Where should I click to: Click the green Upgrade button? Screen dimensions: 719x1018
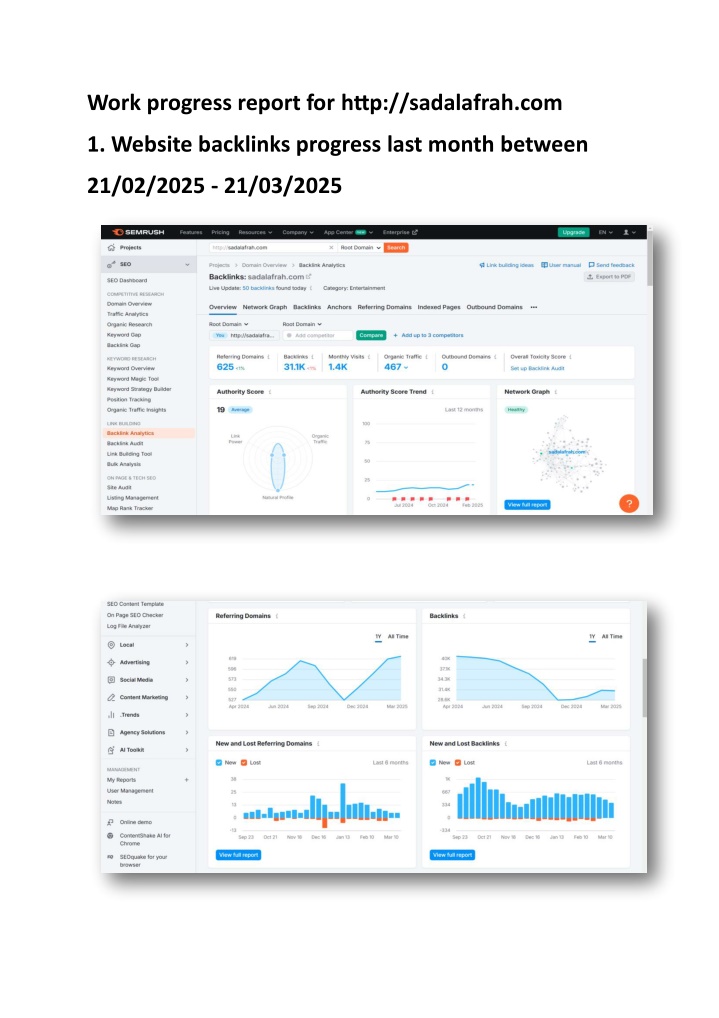pyautogui.click(x=574, y=232)
